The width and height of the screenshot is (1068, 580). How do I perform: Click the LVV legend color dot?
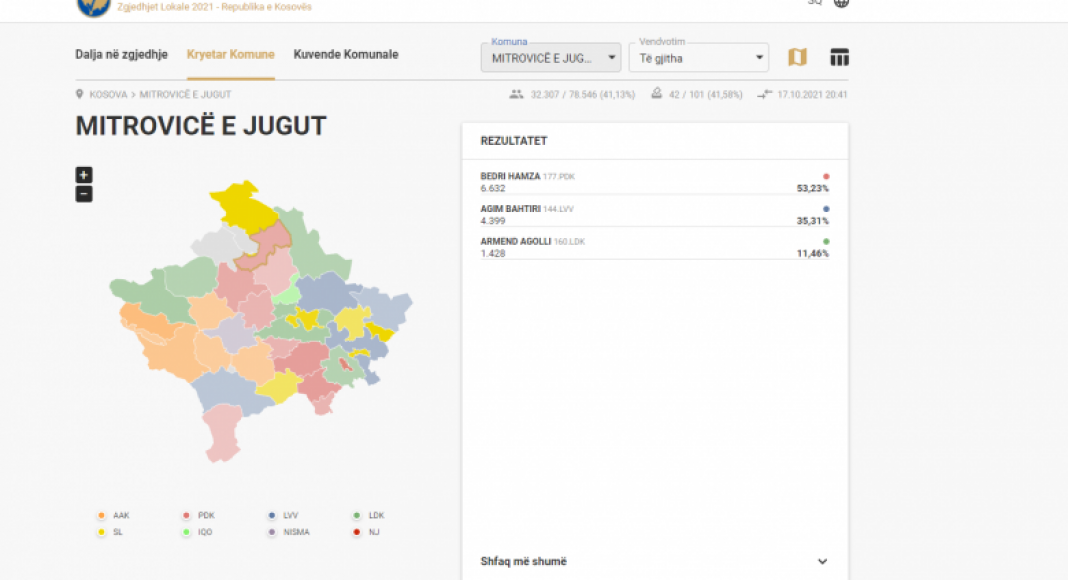pyautogui.click(x=271, y=516)
